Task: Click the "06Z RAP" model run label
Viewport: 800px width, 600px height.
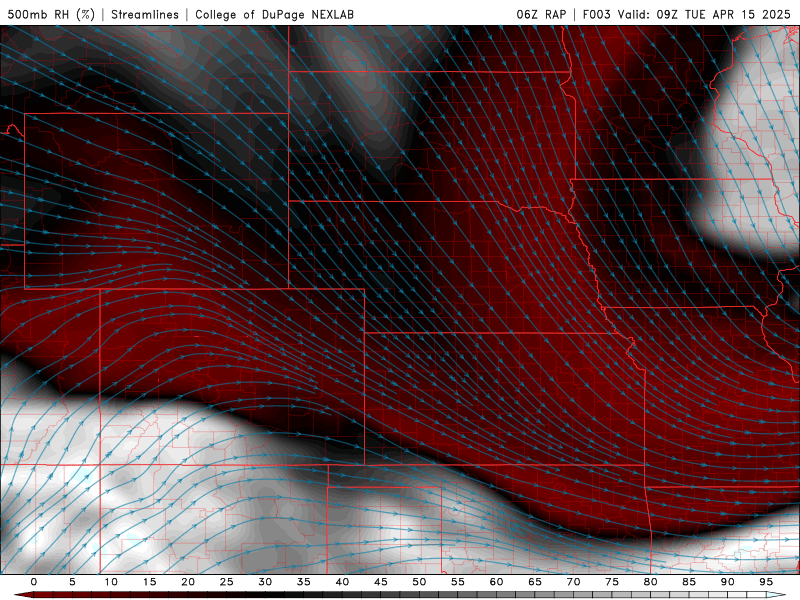Action: pyautogui.click(x=541, y=14)
